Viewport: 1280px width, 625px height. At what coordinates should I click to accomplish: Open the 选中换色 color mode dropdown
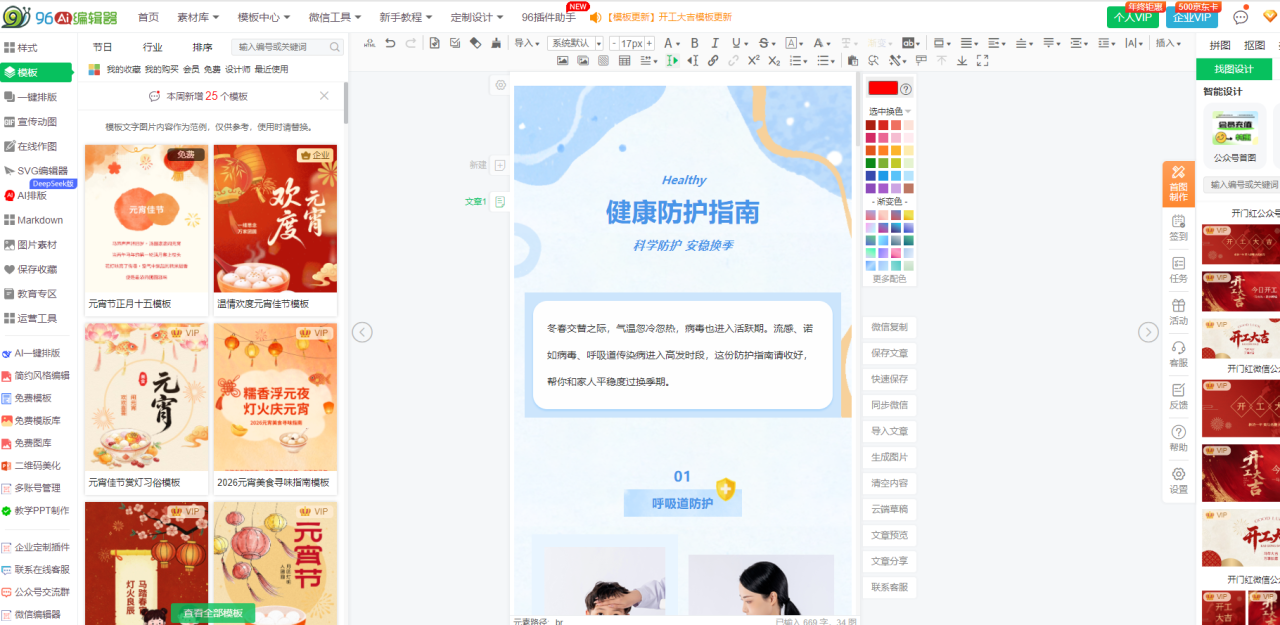889,111
